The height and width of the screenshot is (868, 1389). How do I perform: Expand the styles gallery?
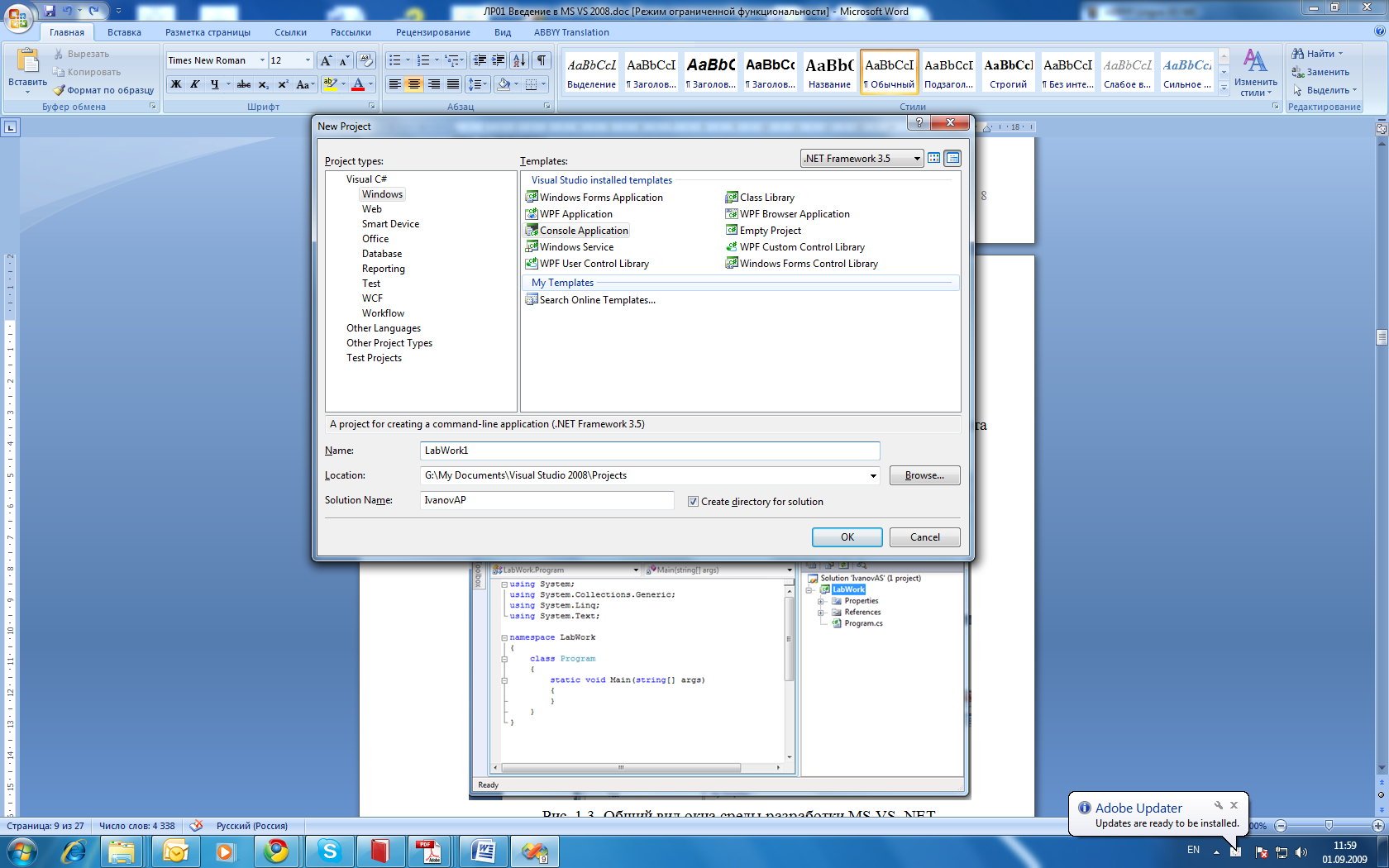point(1224,88)
